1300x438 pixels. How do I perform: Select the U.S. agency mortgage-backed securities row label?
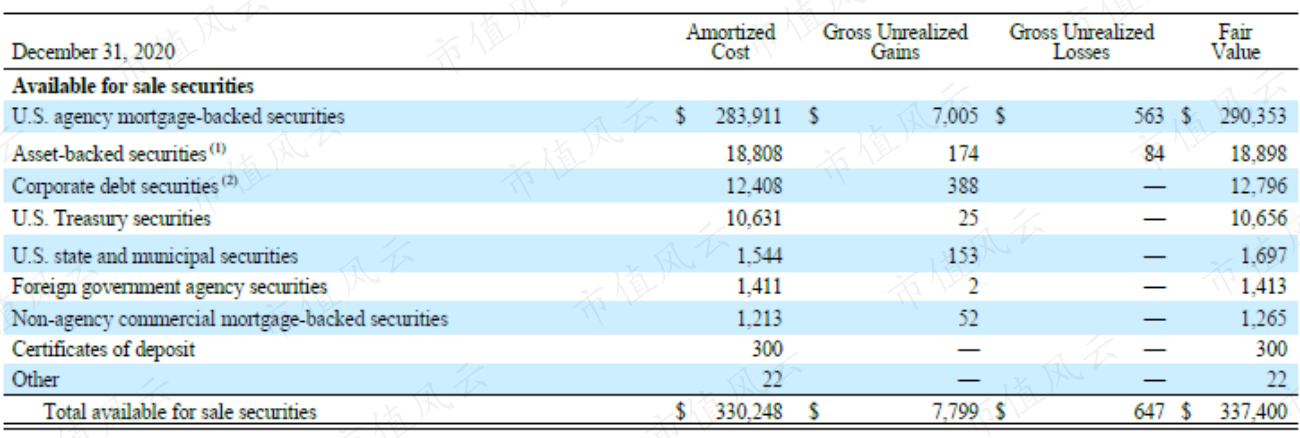pos(178,117)
